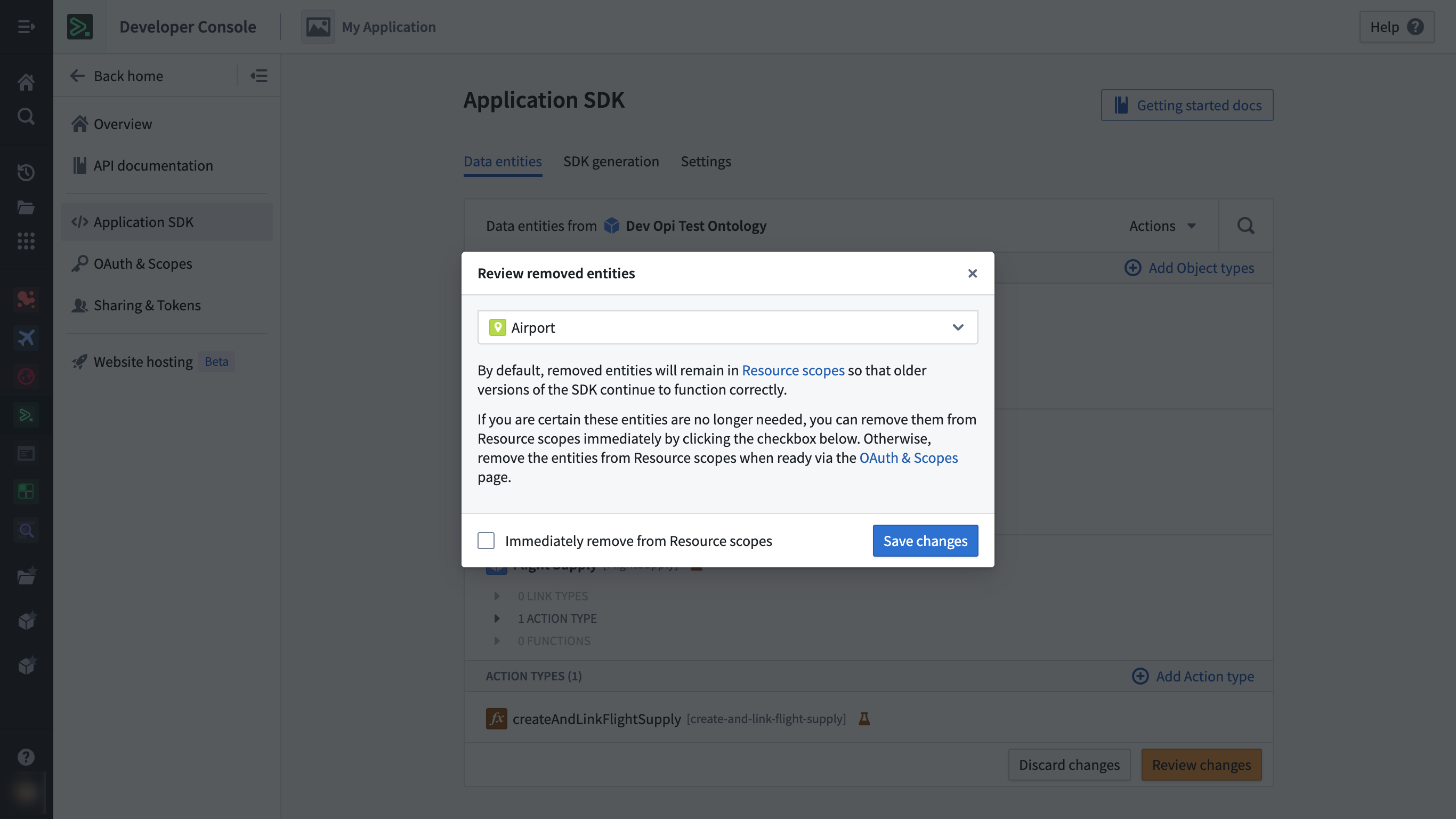Expand the 1 ACTION TYPE section
This screenshot has width=1456, height=819.
point(497,618)
